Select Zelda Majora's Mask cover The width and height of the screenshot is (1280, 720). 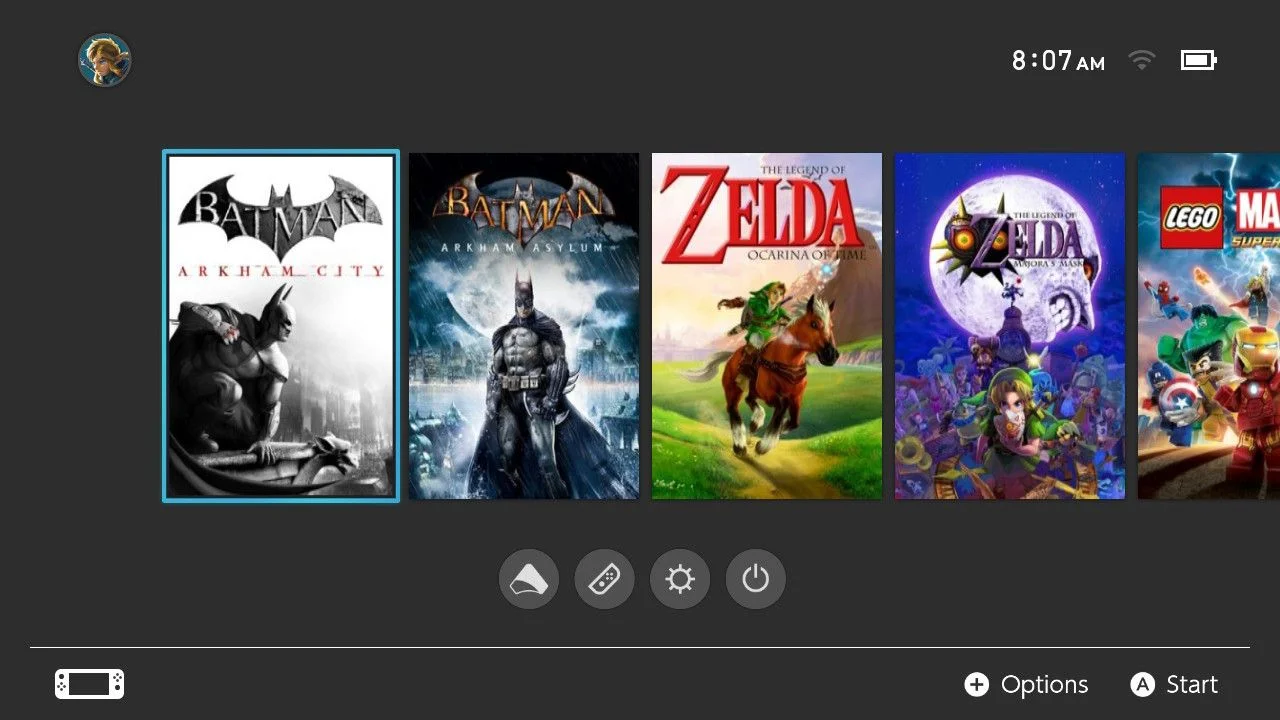point(1010,326)
